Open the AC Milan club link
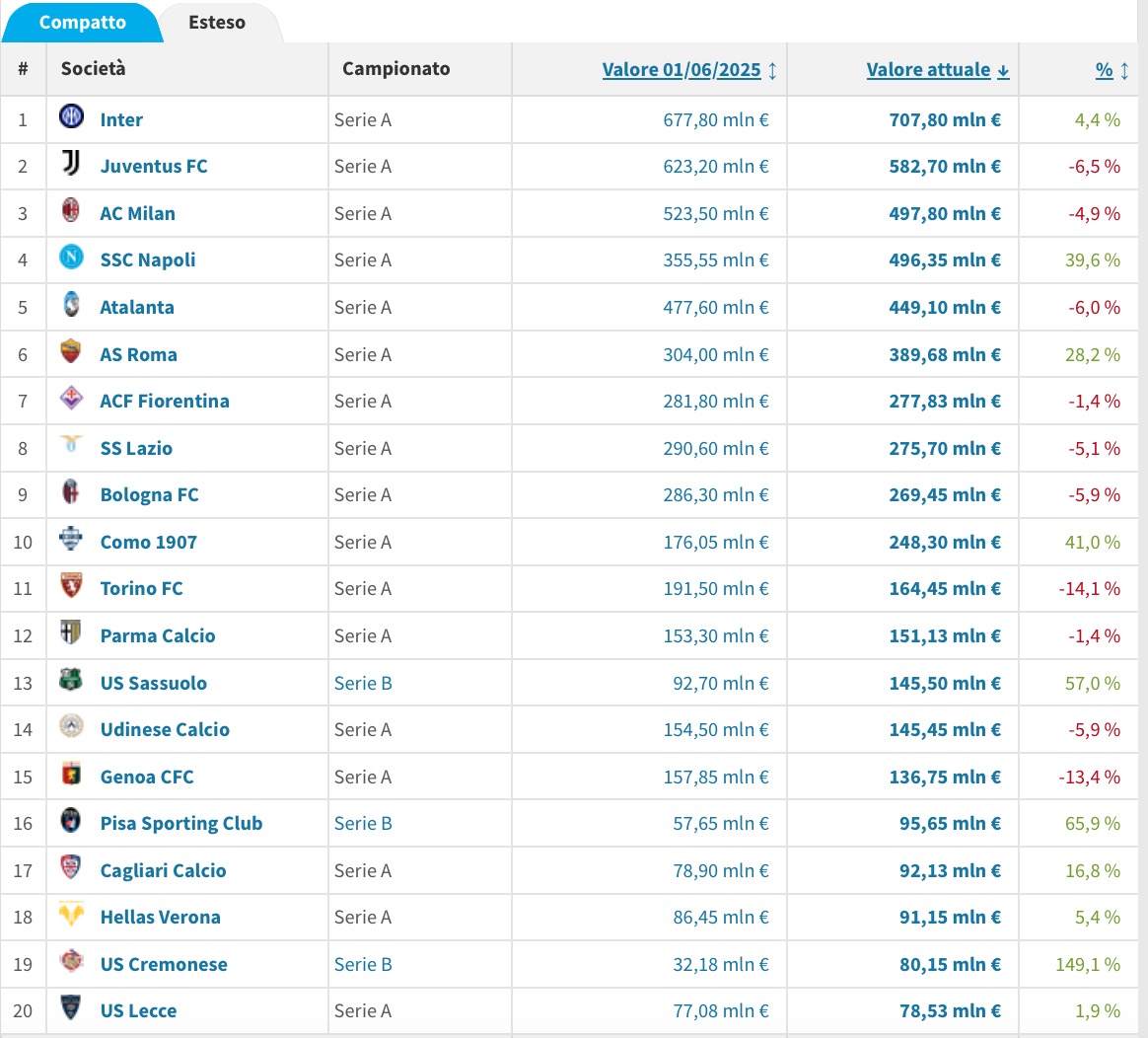This screenshot has height=1038, width=1148. [137, 213]
